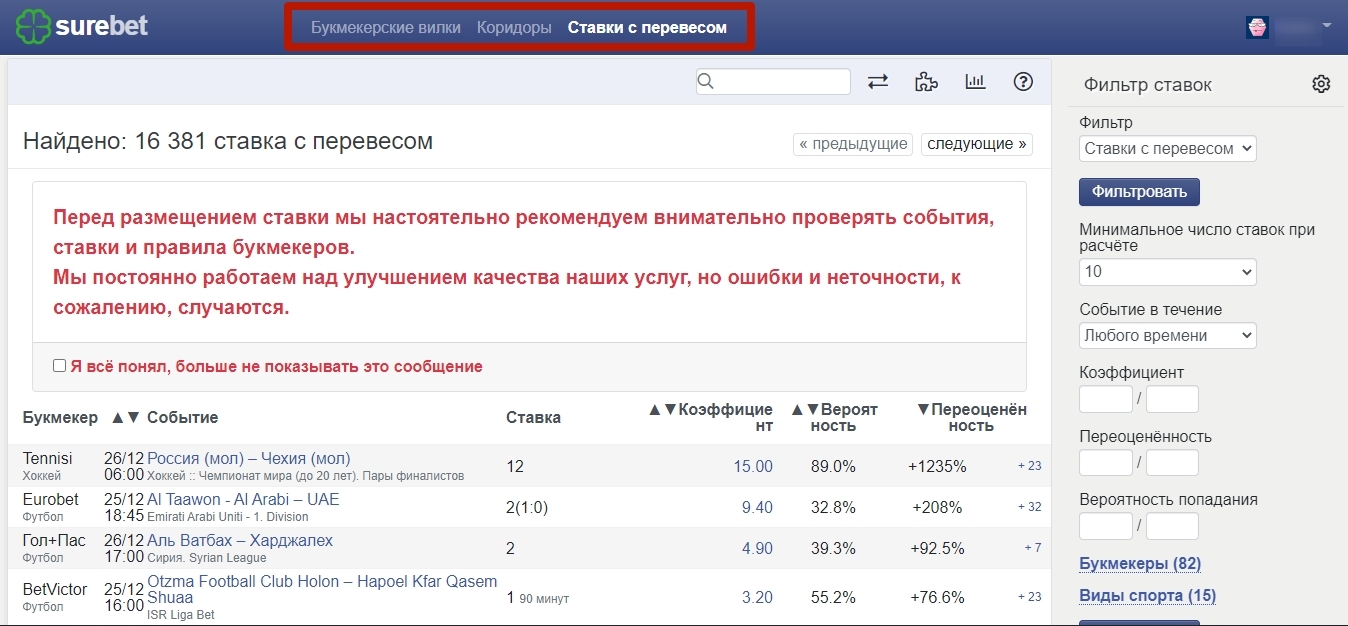Open the help question mark icon
The image size is (1348, 626).
coord(1023,82)
